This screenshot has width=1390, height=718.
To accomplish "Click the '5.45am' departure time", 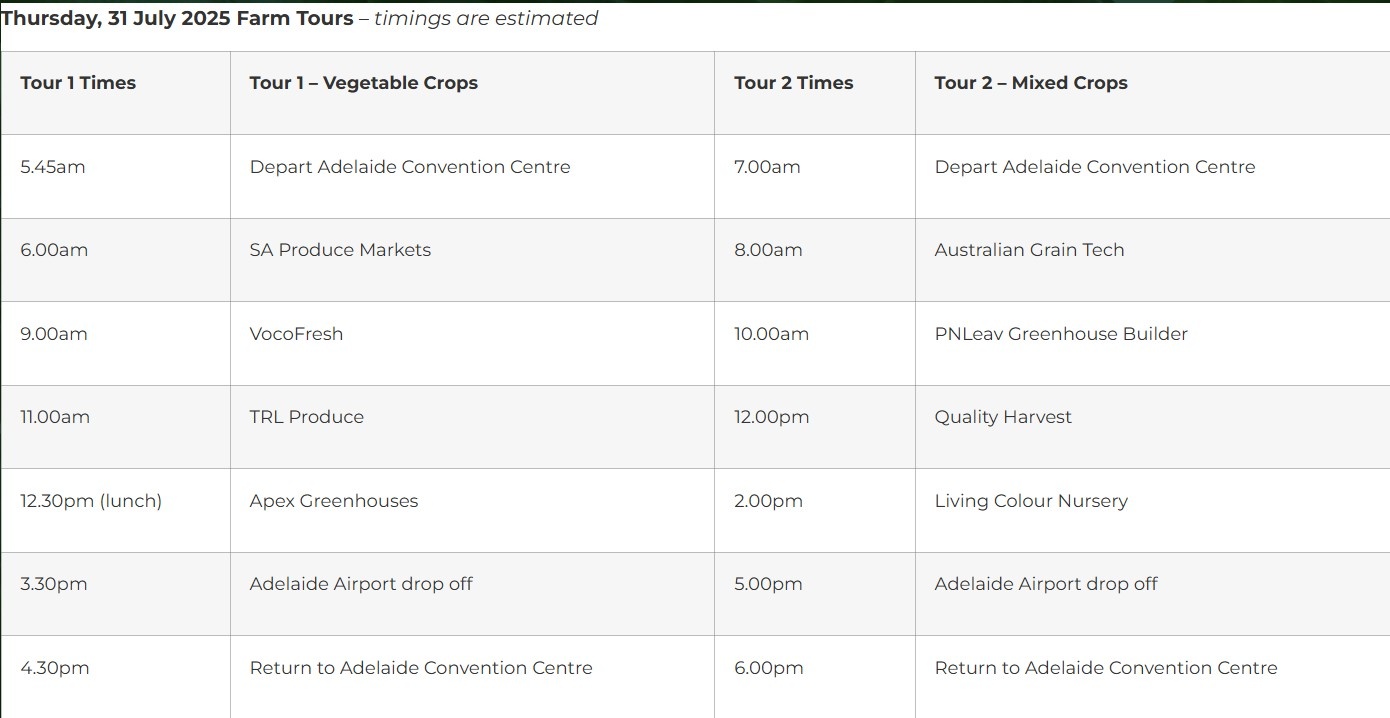I will point(53,167).
